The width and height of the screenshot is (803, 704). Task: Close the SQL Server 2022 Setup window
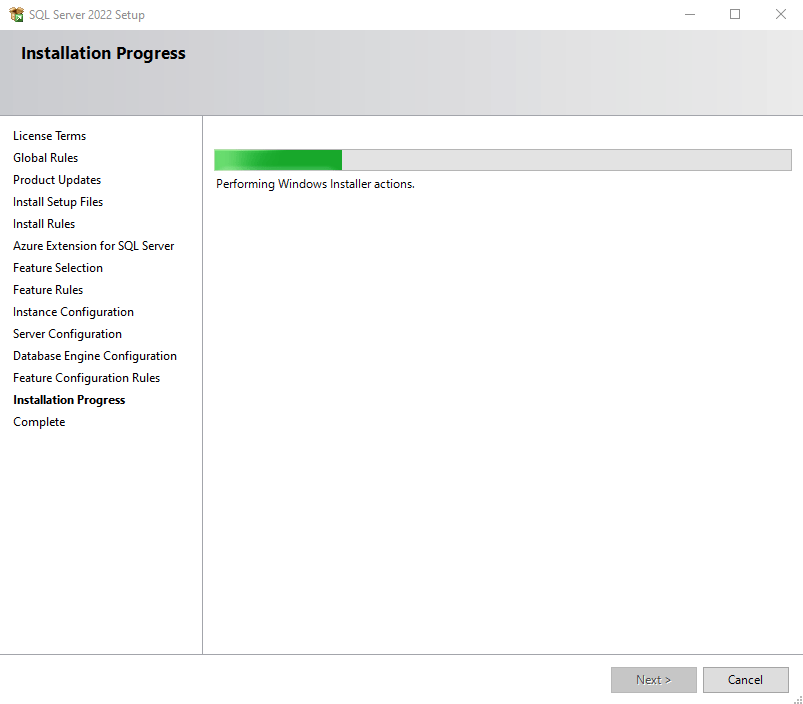[780, 14]
